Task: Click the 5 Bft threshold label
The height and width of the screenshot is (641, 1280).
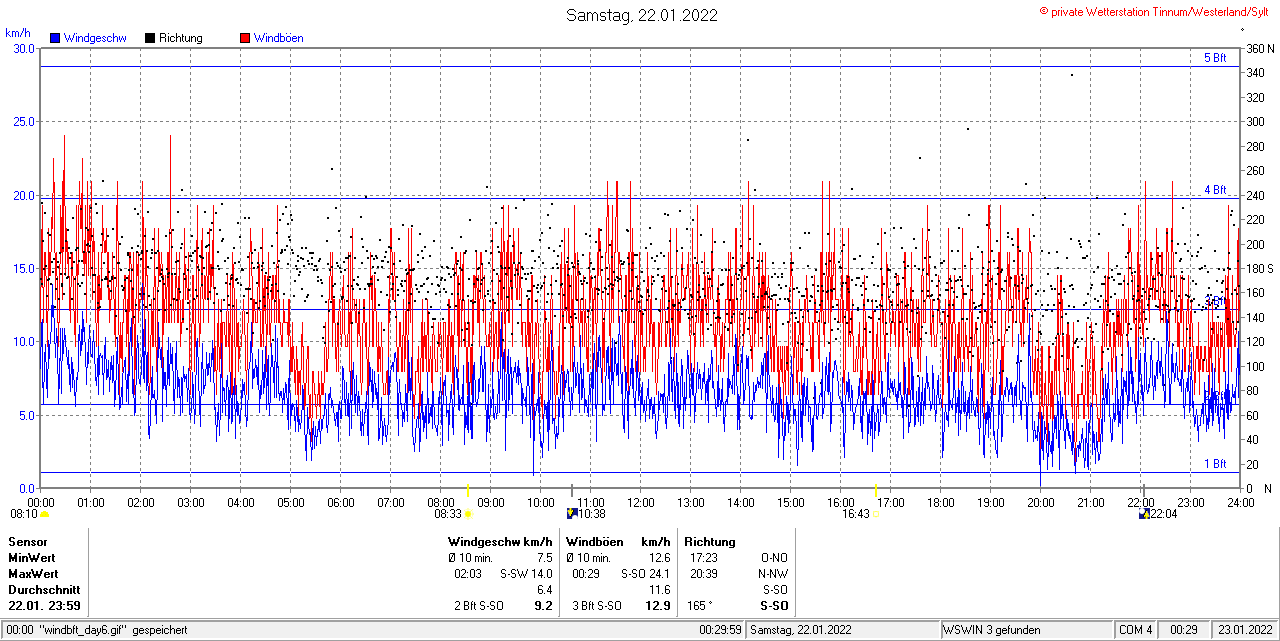Action: point(1215,58)
